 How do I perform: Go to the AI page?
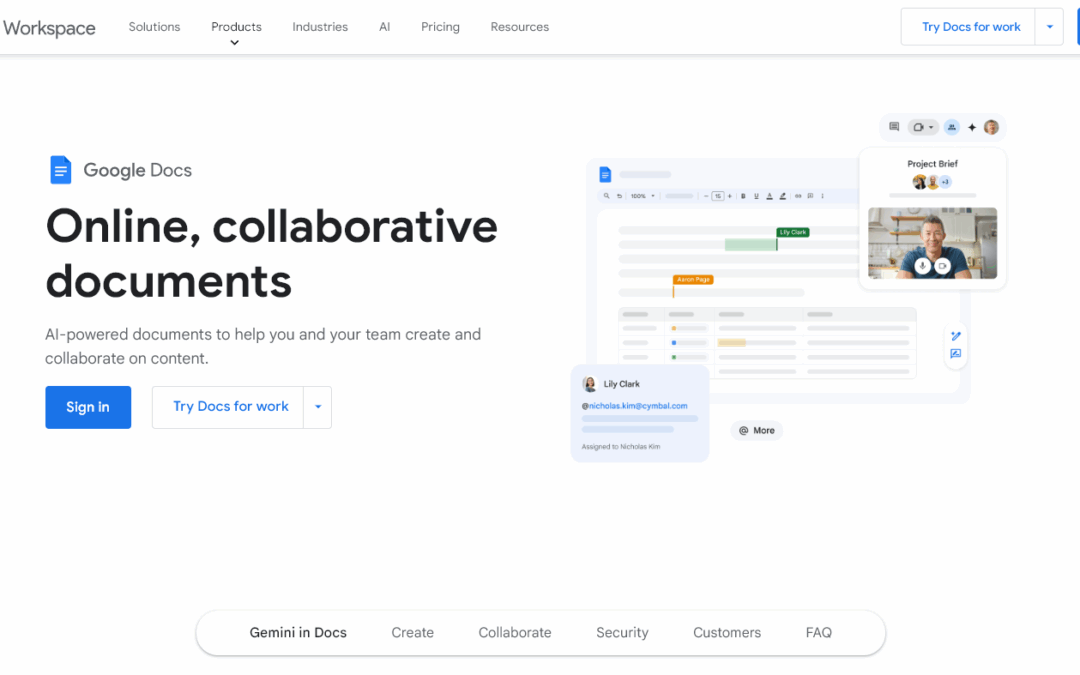(384, 27)
